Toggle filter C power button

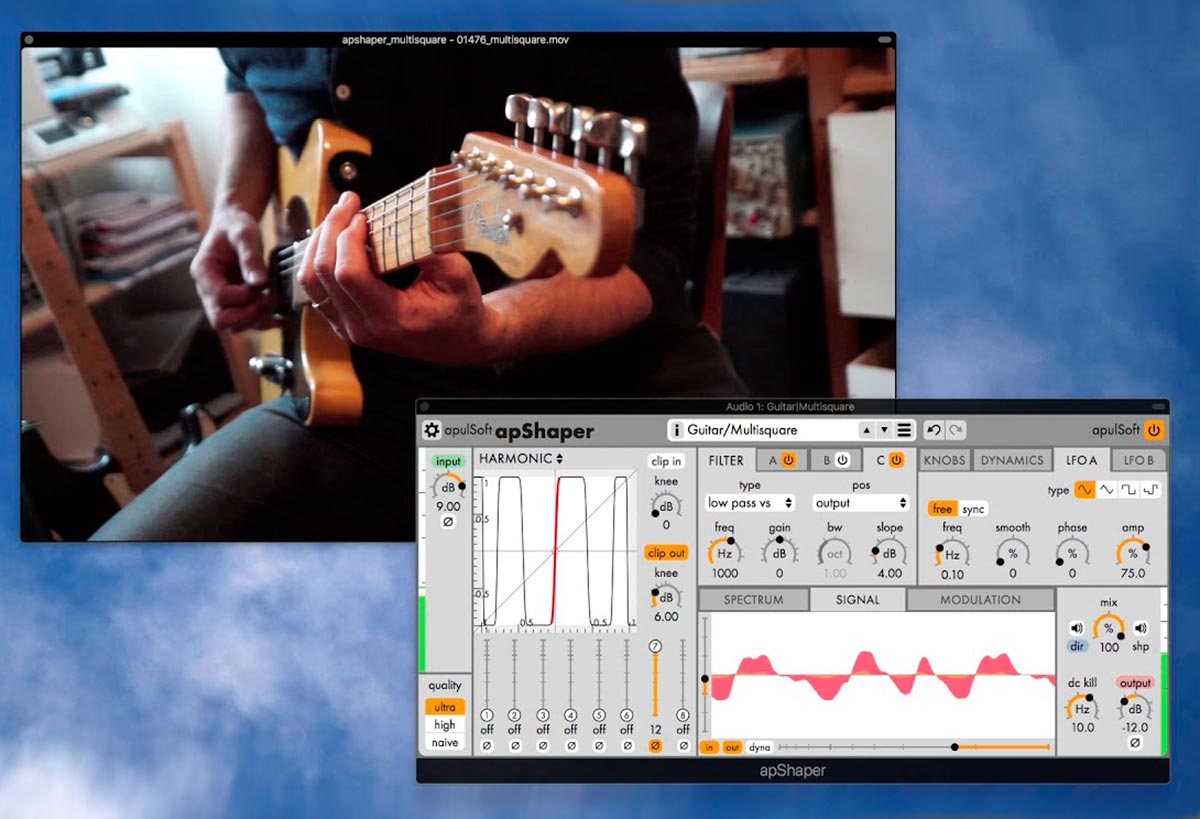[896, 460]
